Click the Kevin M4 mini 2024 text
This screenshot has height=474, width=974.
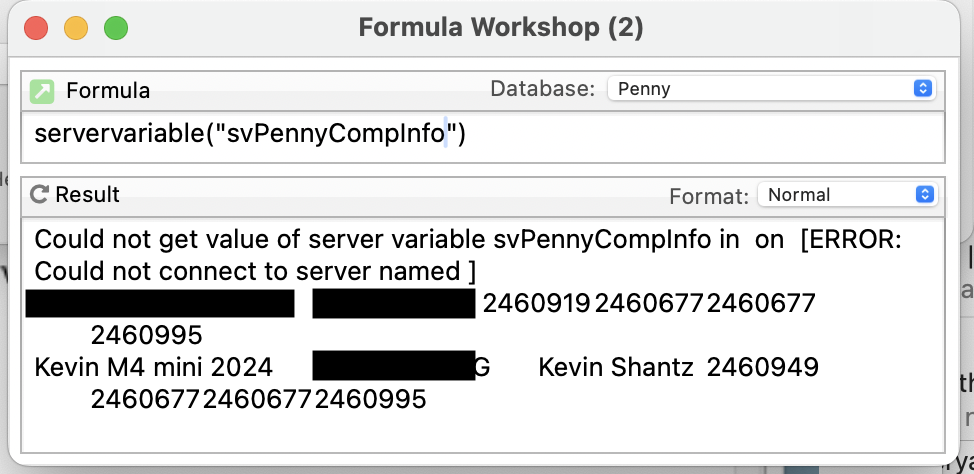coord(153,368)
